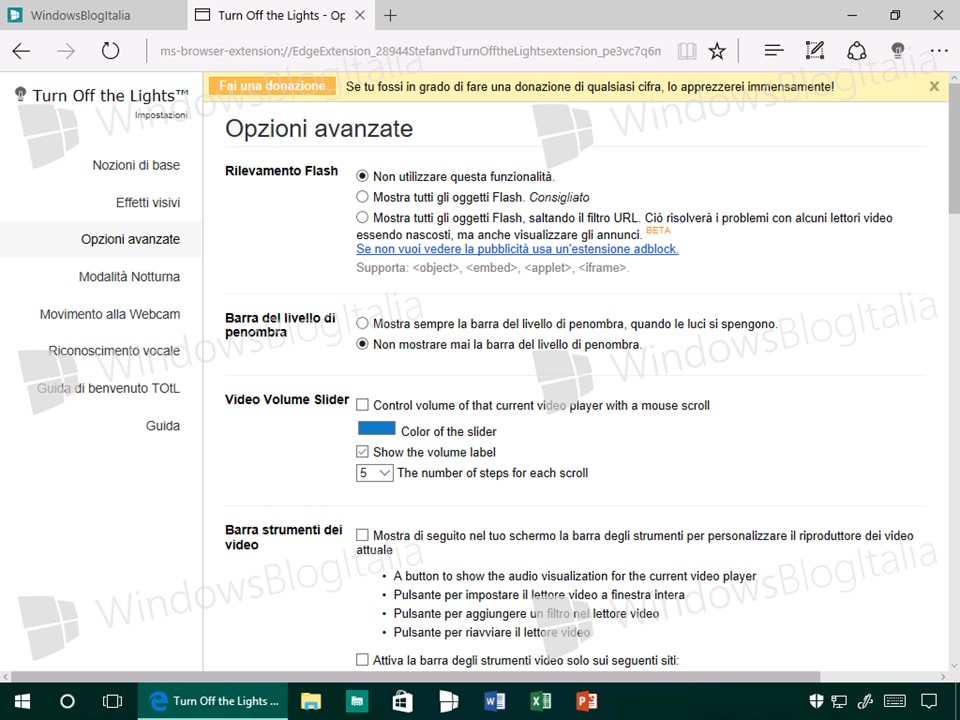Launch Excel from the taskbar
The image size is (960, 720).
pyautogui.click(x=541, y=701)
